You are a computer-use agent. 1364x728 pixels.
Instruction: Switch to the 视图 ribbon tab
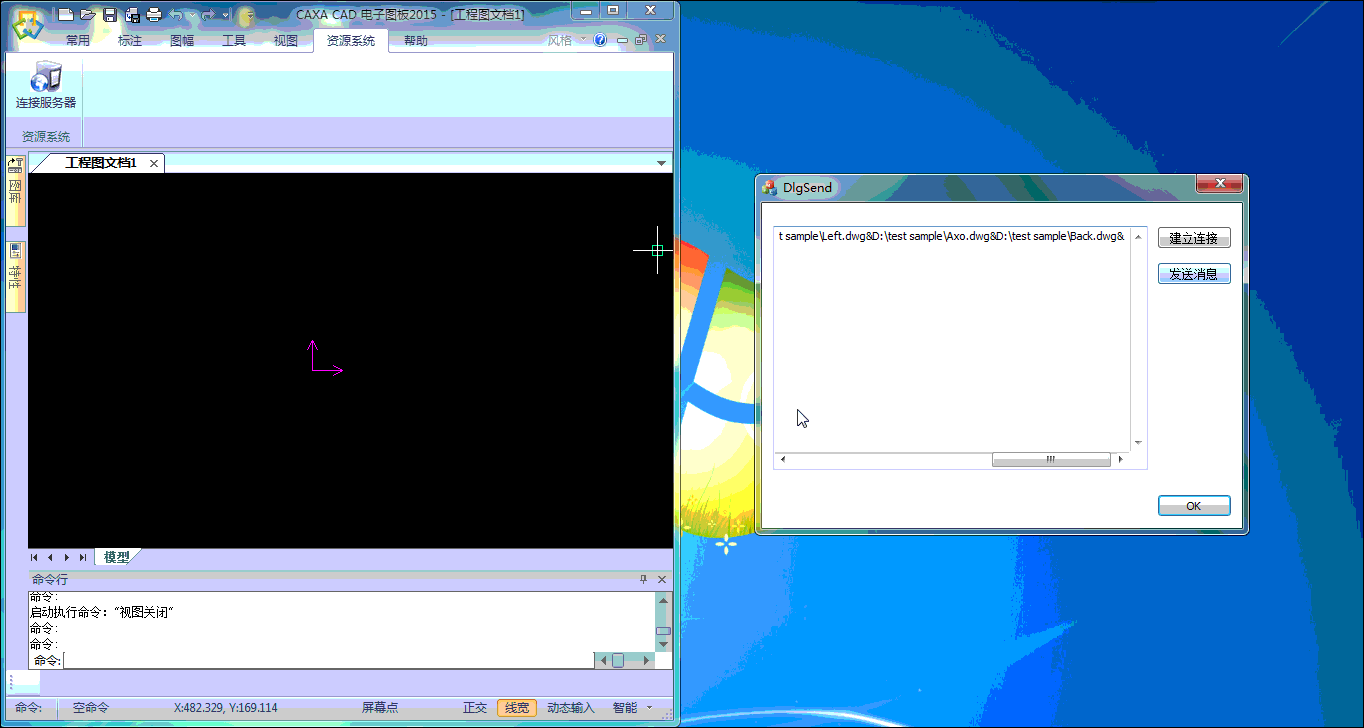tap(286, 41)
